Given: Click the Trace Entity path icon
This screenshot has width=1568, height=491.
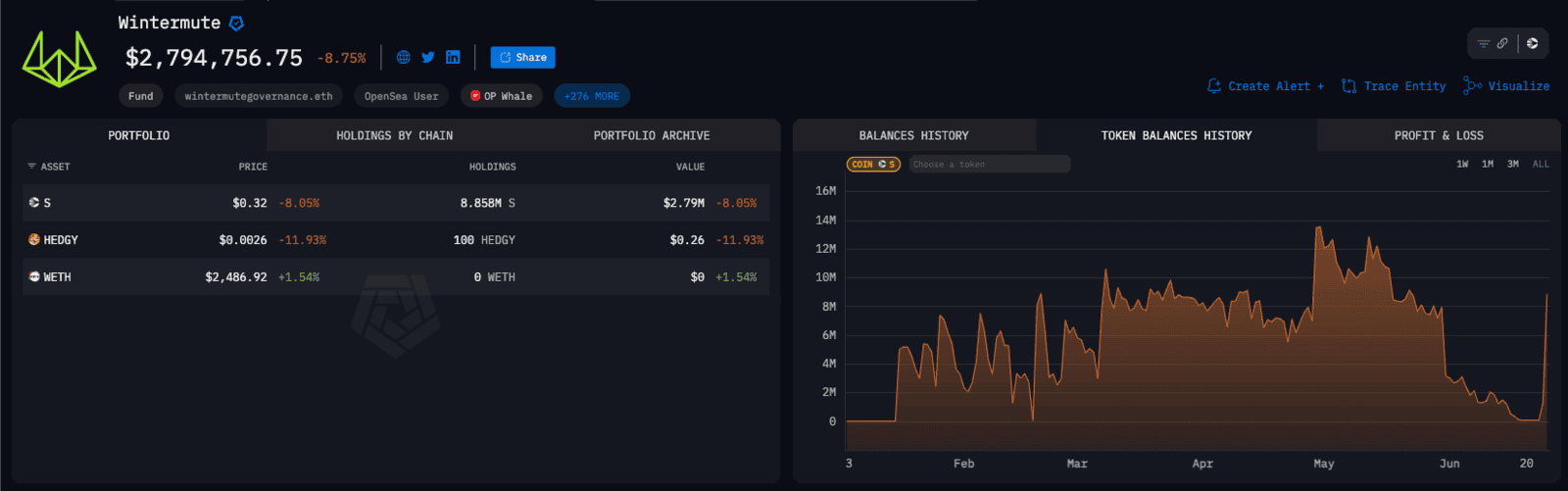Looking at the screenshot, I should click(1349, 86).
